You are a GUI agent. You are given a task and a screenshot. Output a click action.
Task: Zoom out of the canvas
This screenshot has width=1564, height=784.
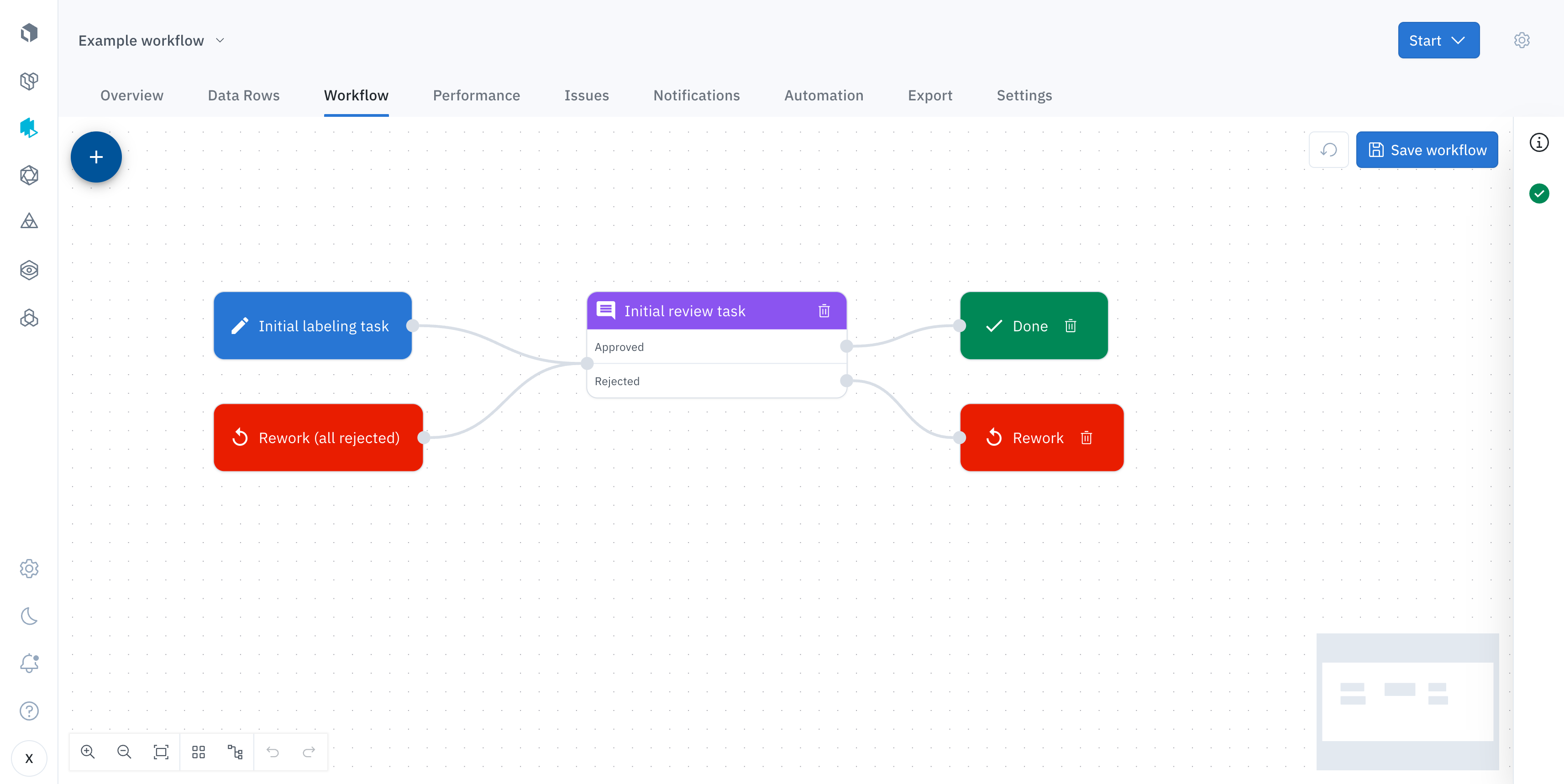point(124,752)
